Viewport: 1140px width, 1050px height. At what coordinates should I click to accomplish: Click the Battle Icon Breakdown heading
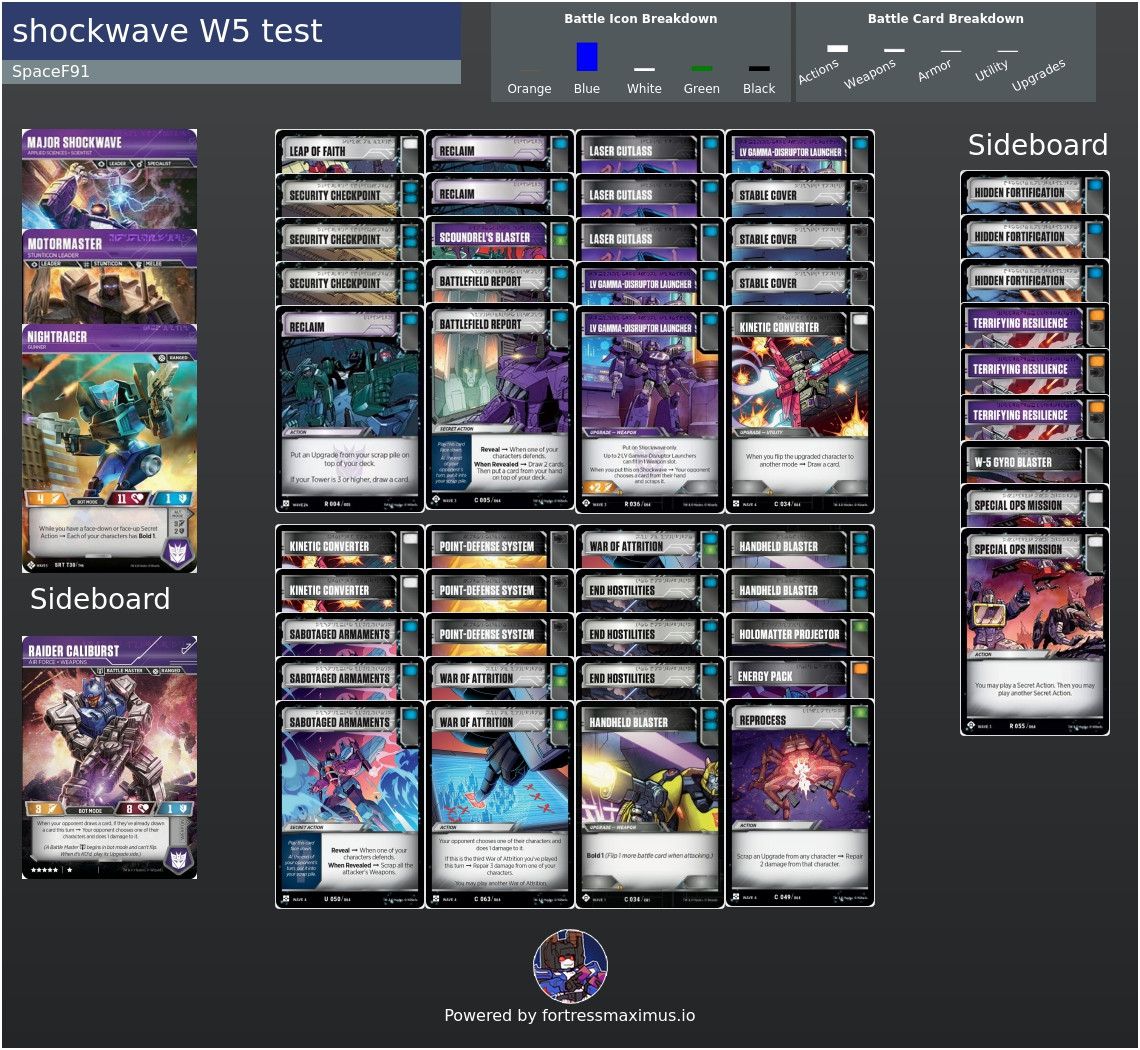pos(641,18)
